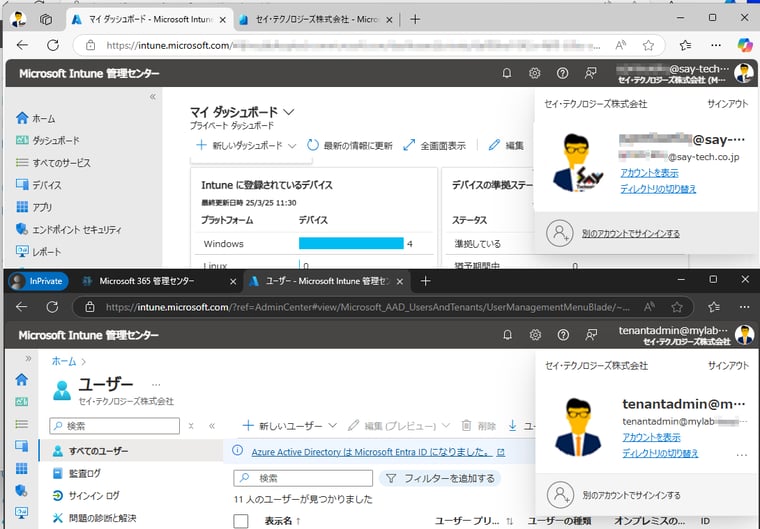The width and height of the screenshot is (760, 529).
Task: Open すべてのサービス in sidebar
Action: click(x=53, y=163)
